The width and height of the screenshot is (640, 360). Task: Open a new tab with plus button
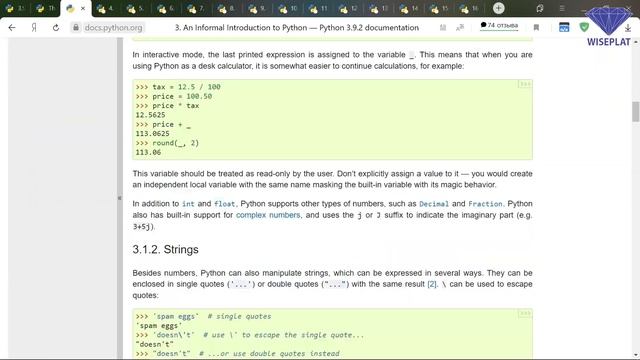click(498, 8)
